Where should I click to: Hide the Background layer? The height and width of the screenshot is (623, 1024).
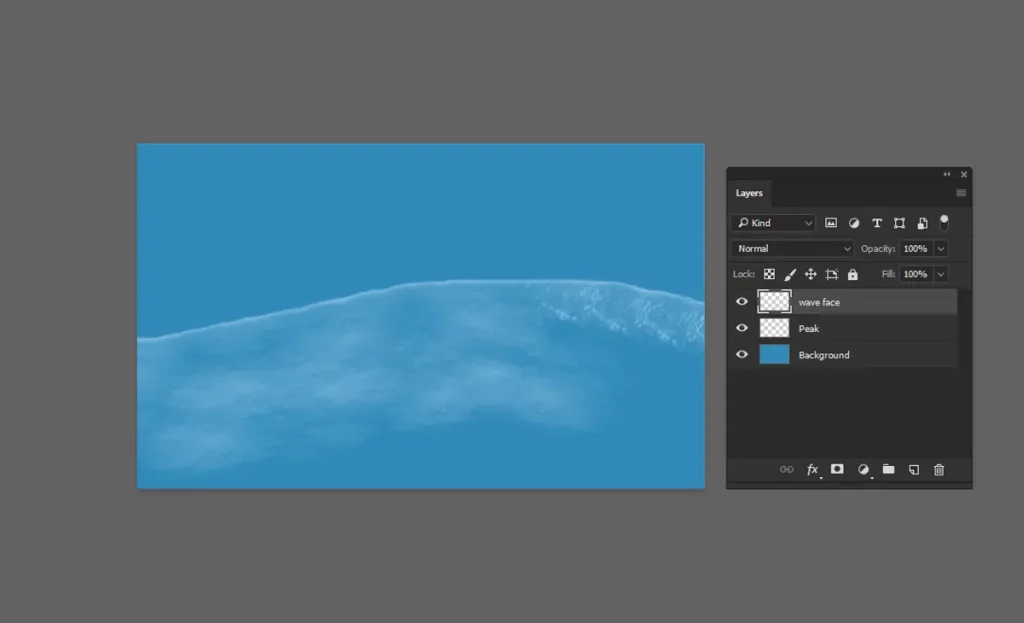[x=742, y=354]
